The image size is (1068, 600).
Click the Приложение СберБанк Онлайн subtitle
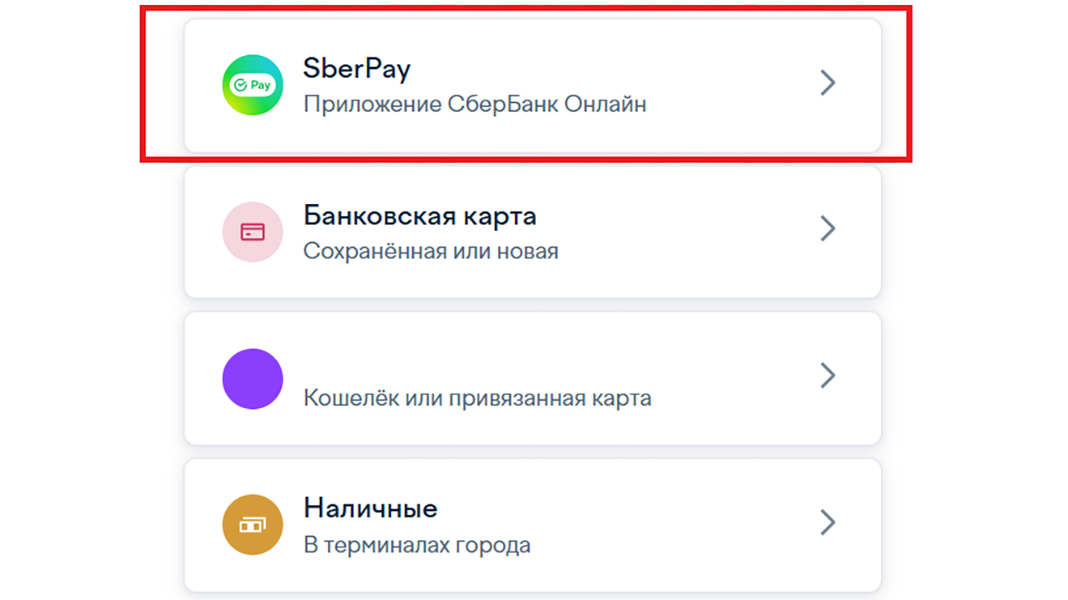pyautogui.click(x=475, y=104)
